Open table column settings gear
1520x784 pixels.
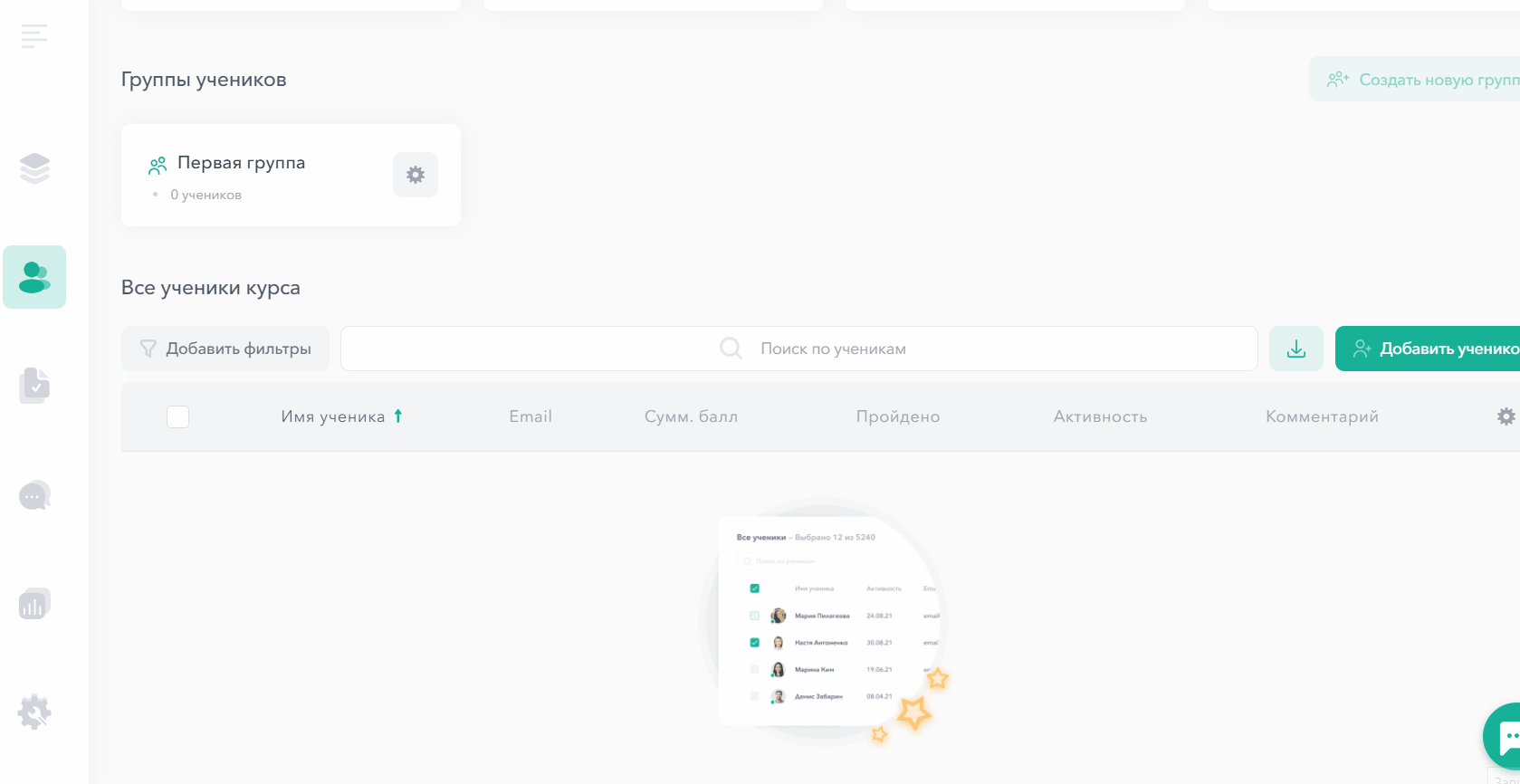pos(1506,416)
